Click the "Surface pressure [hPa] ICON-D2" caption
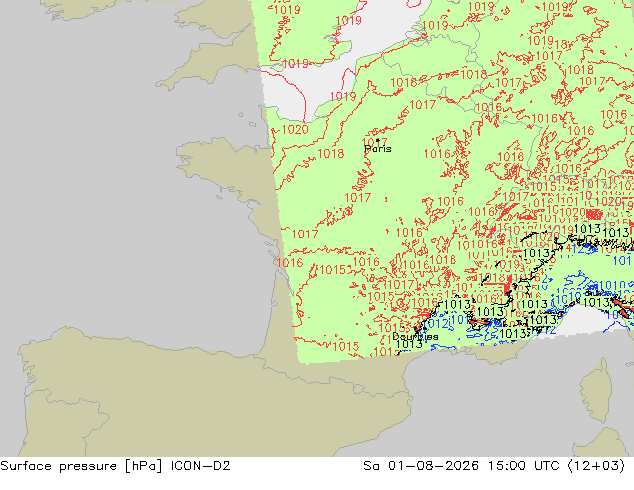Image resolution: width=634 pixels, height=490 pixels. click(x=115, y=466)
